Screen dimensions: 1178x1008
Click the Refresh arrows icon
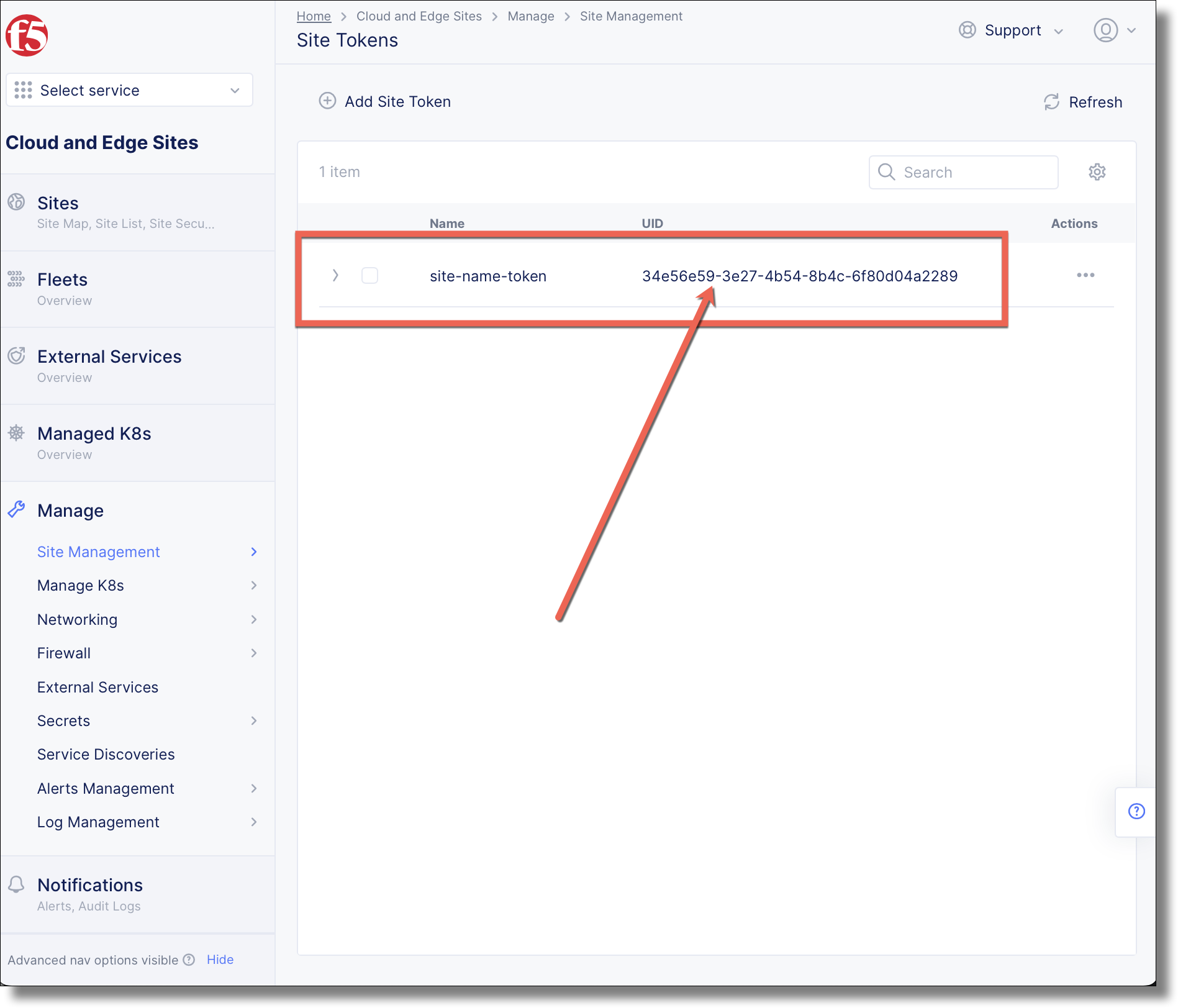(1051, 102)
